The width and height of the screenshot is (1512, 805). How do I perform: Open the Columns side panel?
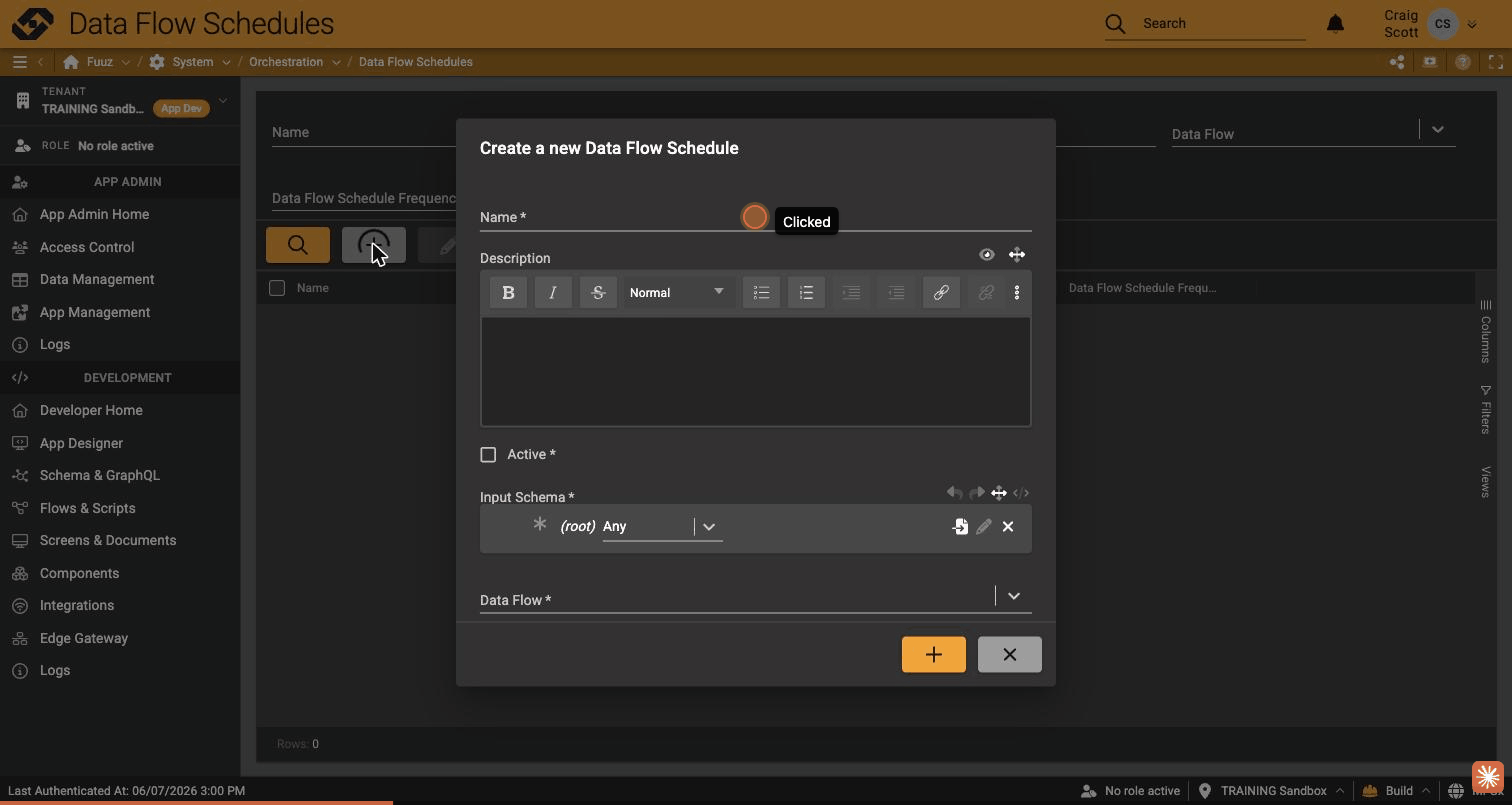tap(1486, 332)
